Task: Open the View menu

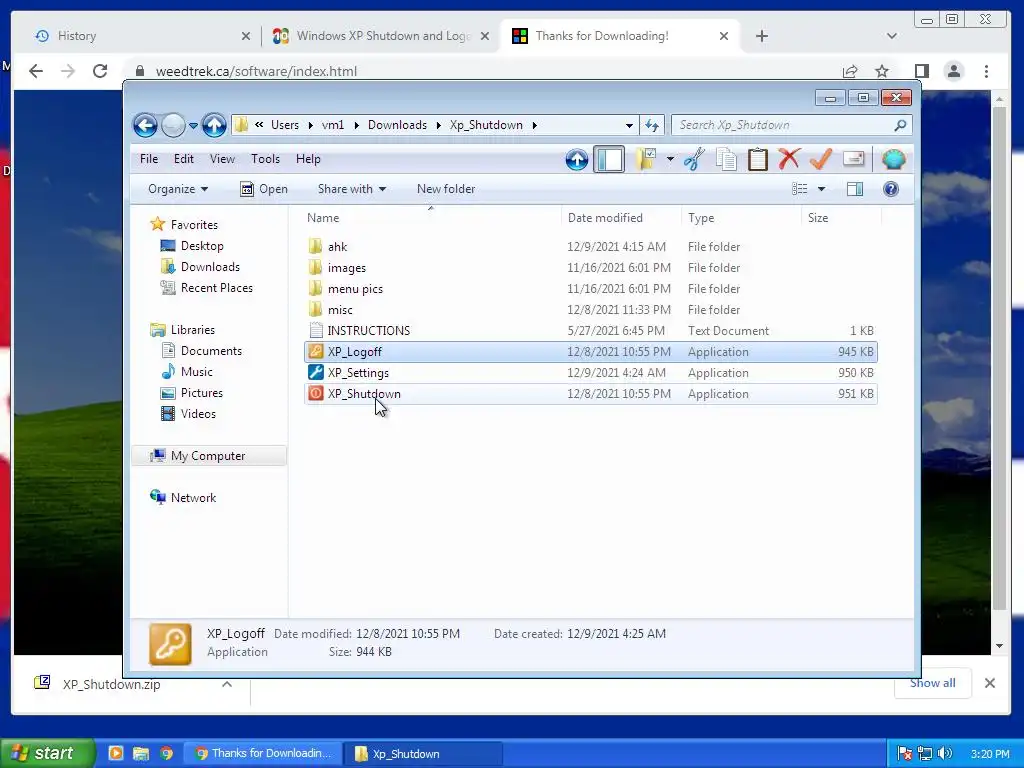Action: point(222,159)
